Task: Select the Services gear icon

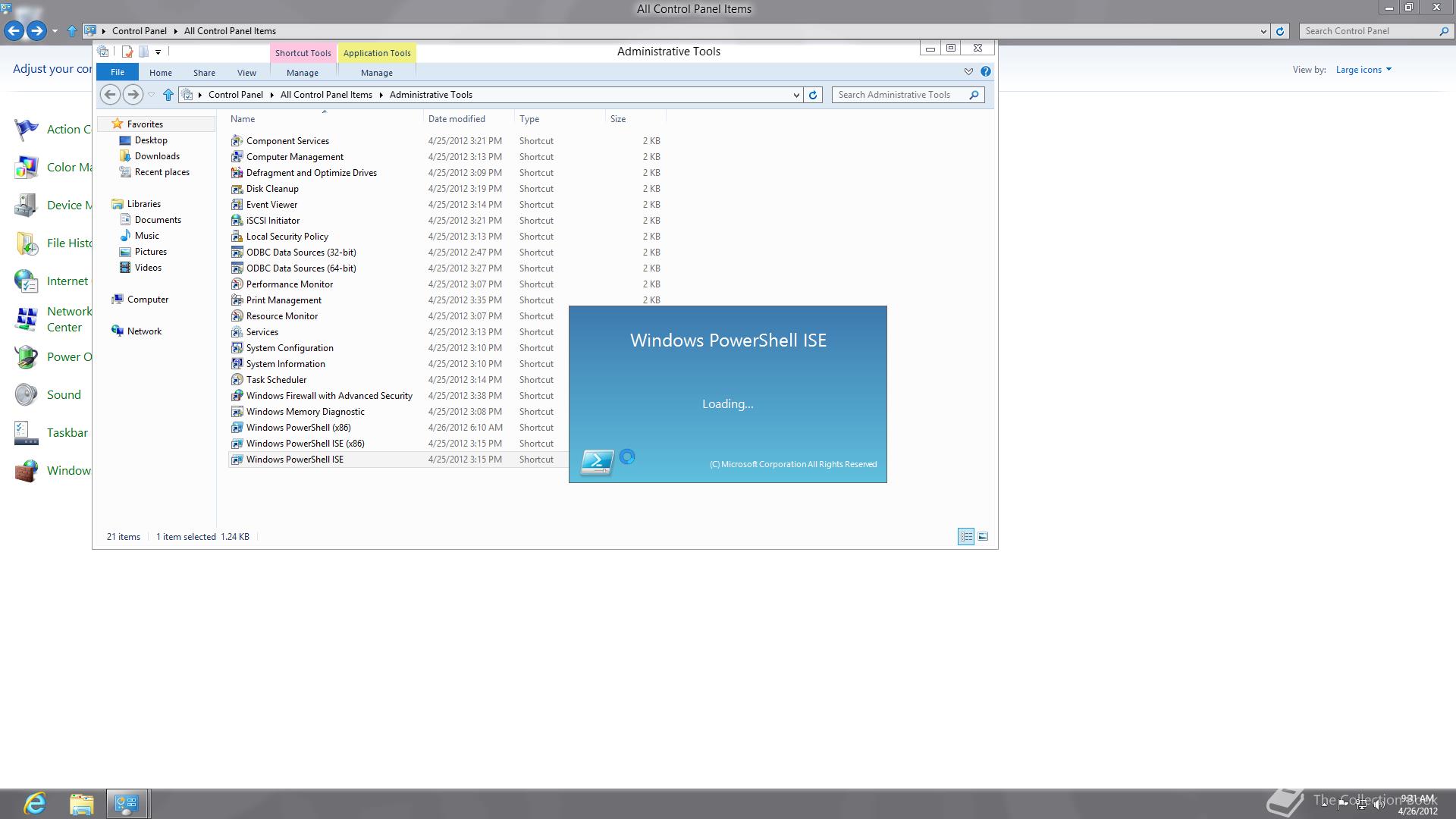Action: coord(237,332)
